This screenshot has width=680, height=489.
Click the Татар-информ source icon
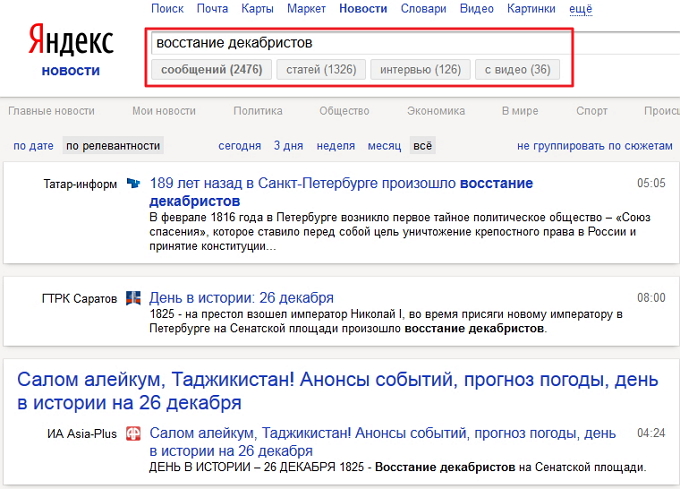point(133,183)
